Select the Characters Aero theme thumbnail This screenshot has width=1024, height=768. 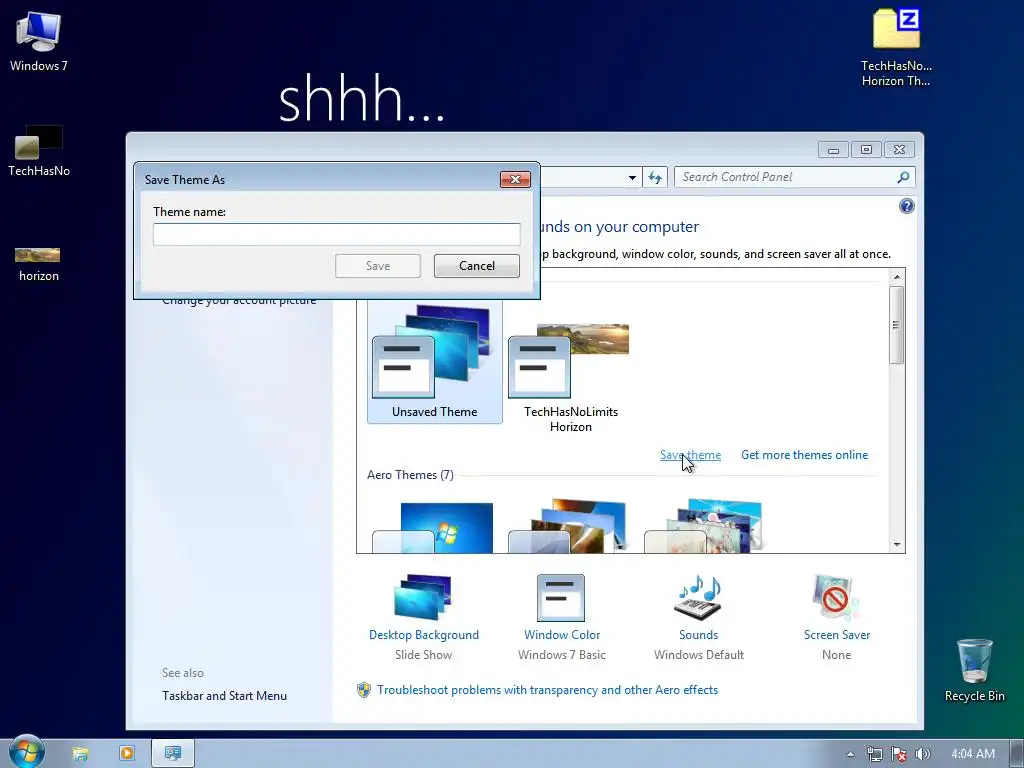point(703,526)
